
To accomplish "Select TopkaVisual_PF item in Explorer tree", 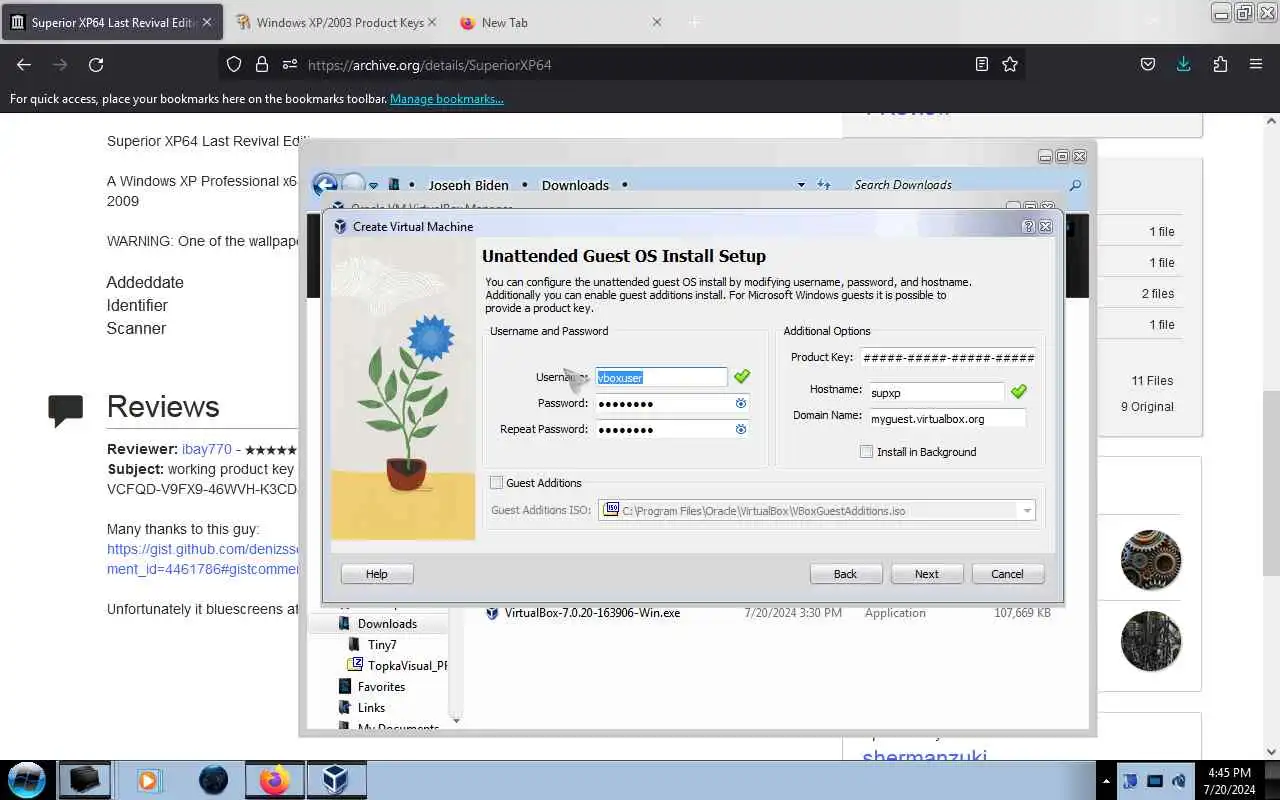I will coord(398,665).
